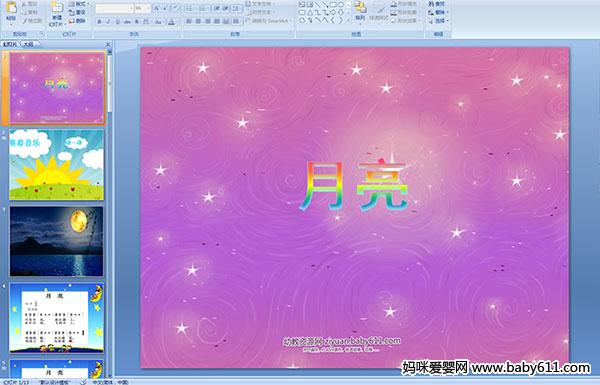Select the night moon slide thumbnail
The image size is (600, 385).
pyautogui.click(x=57, y=241)
